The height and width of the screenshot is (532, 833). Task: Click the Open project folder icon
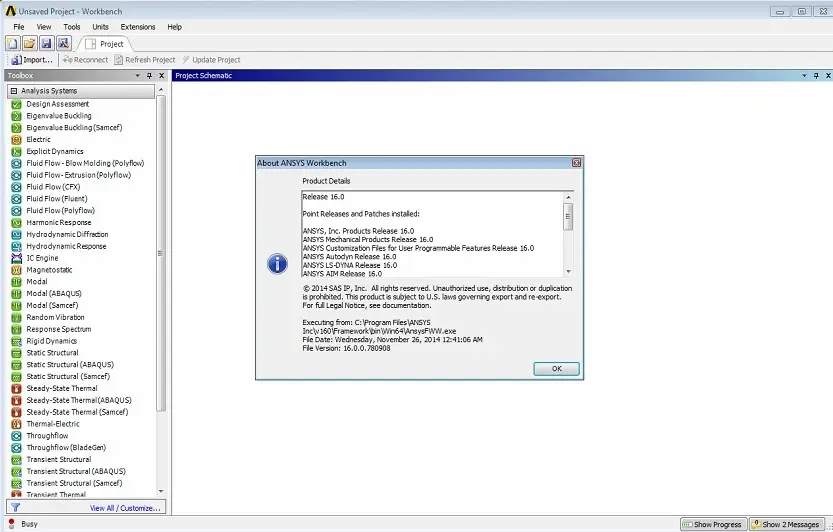(30, 44)
